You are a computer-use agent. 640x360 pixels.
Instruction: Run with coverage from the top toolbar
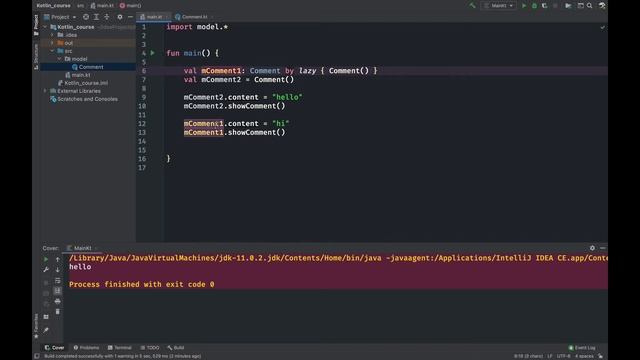tap(544, 6)
